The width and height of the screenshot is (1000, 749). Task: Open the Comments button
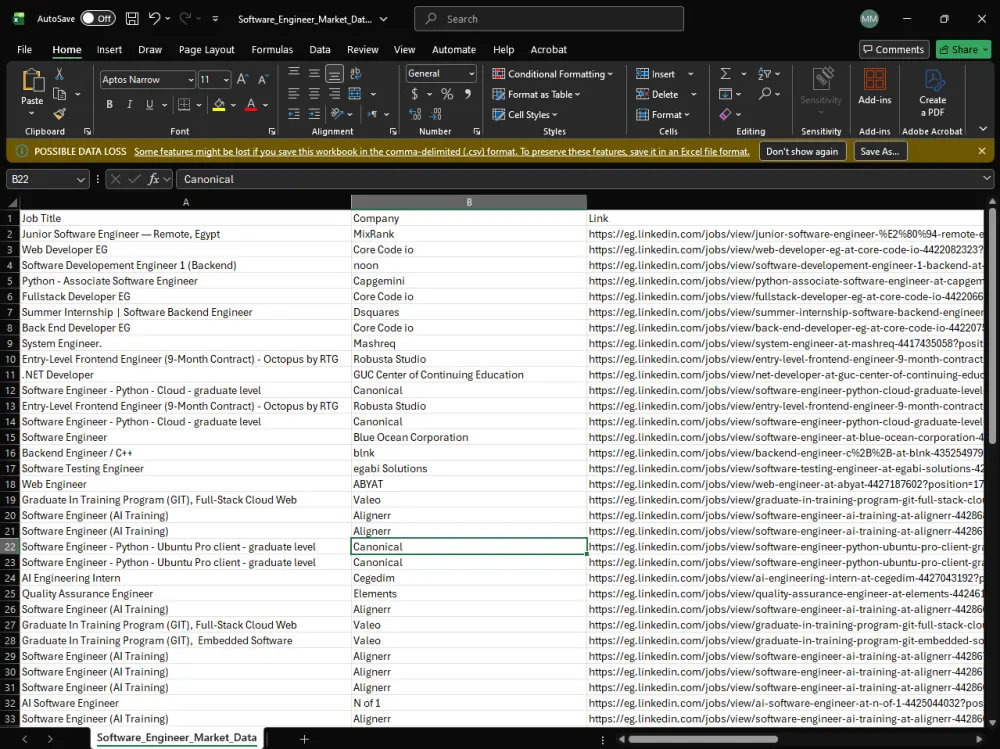click(x=893, y=49)
